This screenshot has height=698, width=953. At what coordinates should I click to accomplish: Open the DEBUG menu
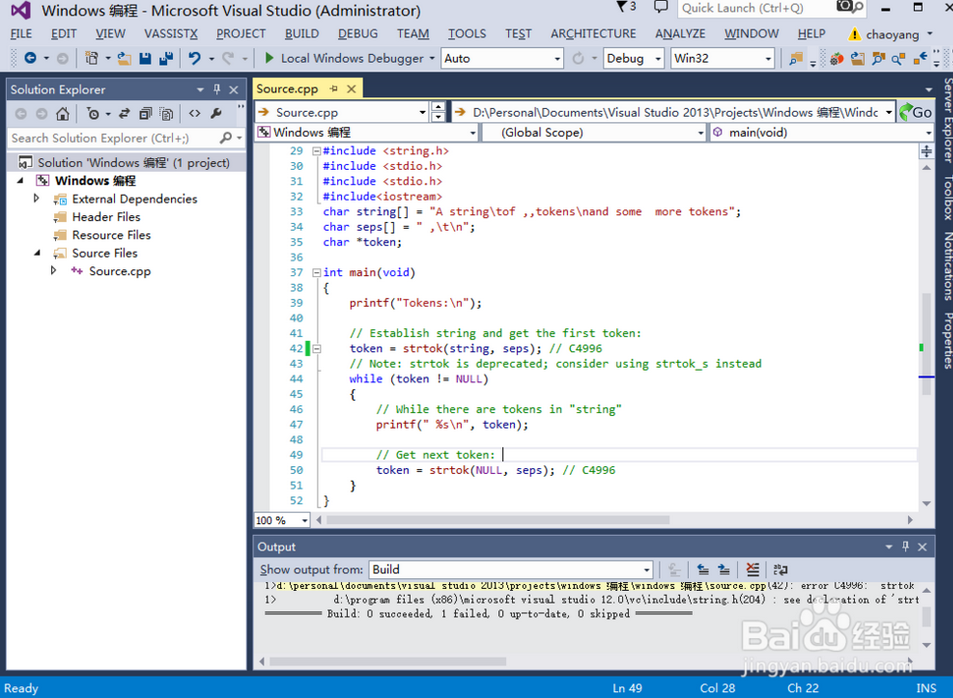point(357,34)
